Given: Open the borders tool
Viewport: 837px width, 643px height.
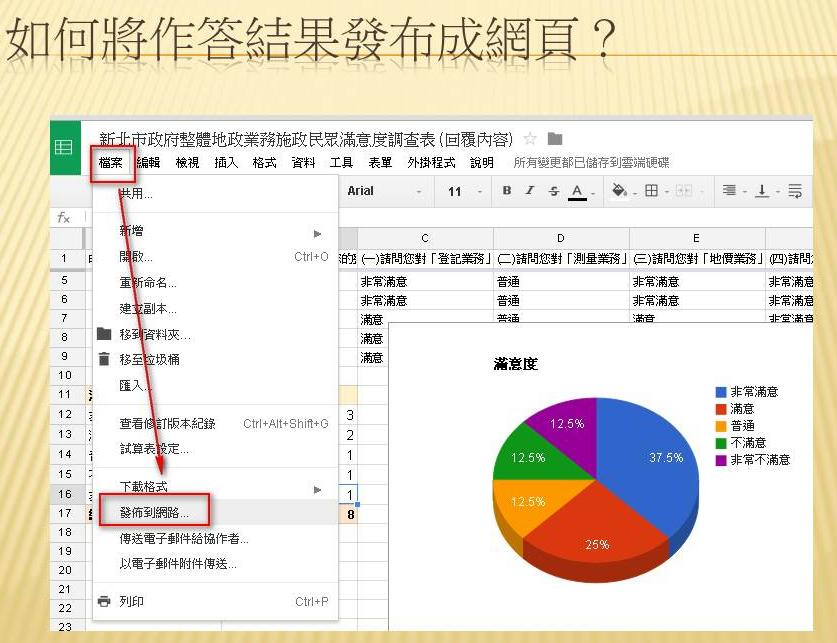Looking at the screenshot, I should click(651, 190).
